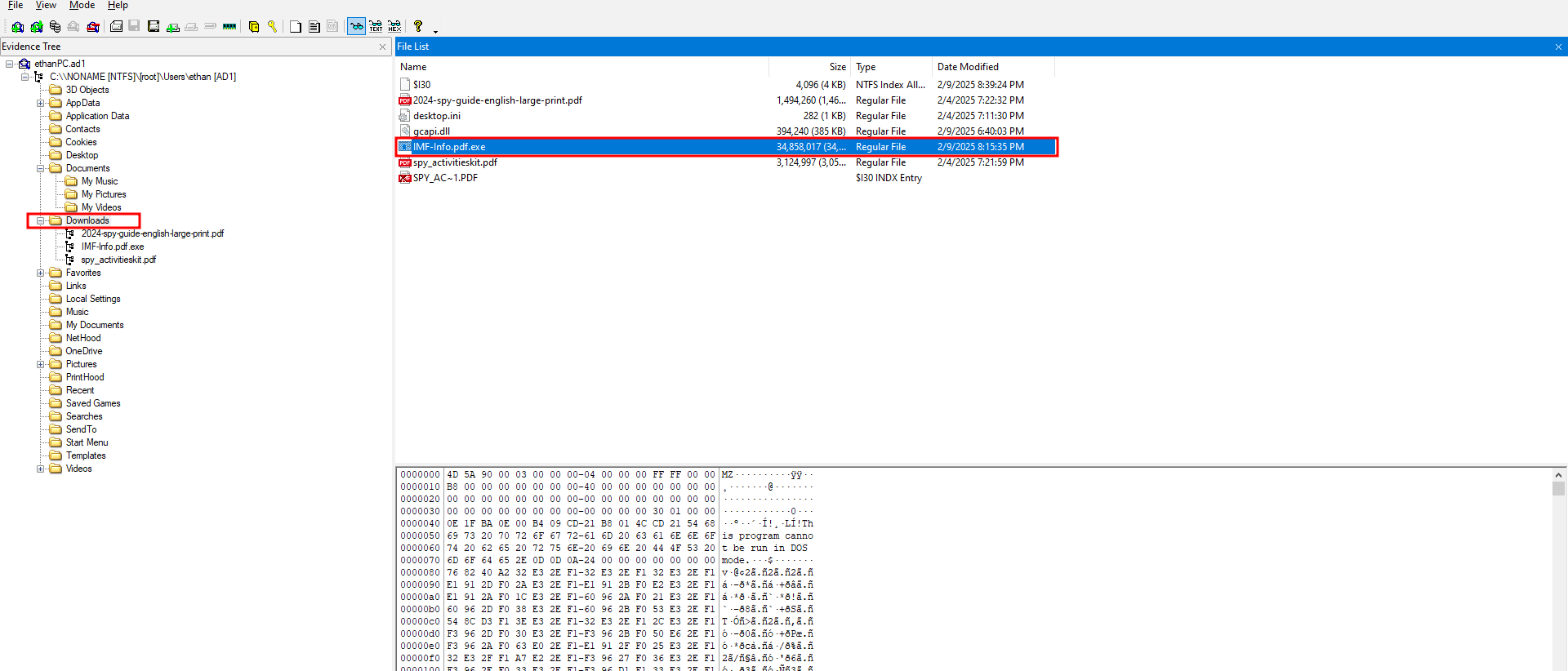Toggle the automatic preview mode glasses button
The width and height of the screenshot is (1568, 671).
[x=356, y=27]
